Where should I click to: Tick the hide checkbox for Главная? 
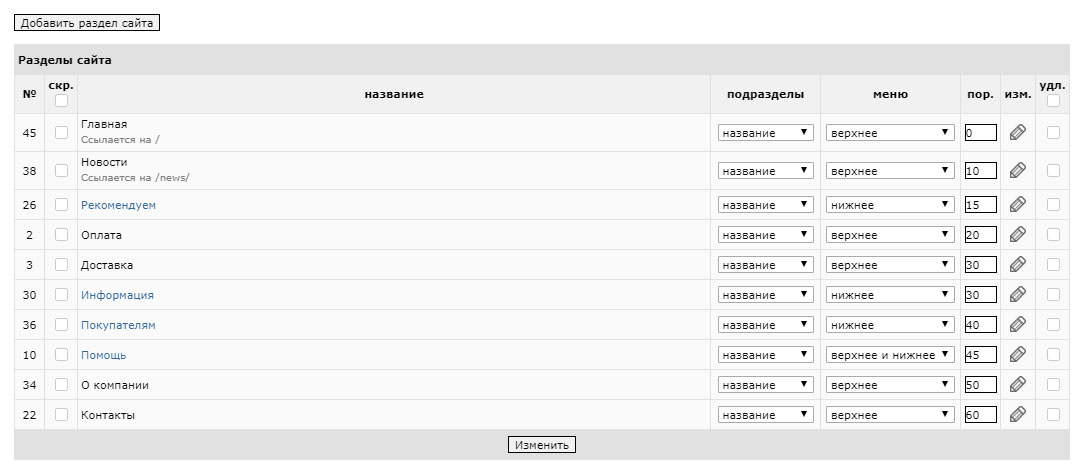(62, 133)
